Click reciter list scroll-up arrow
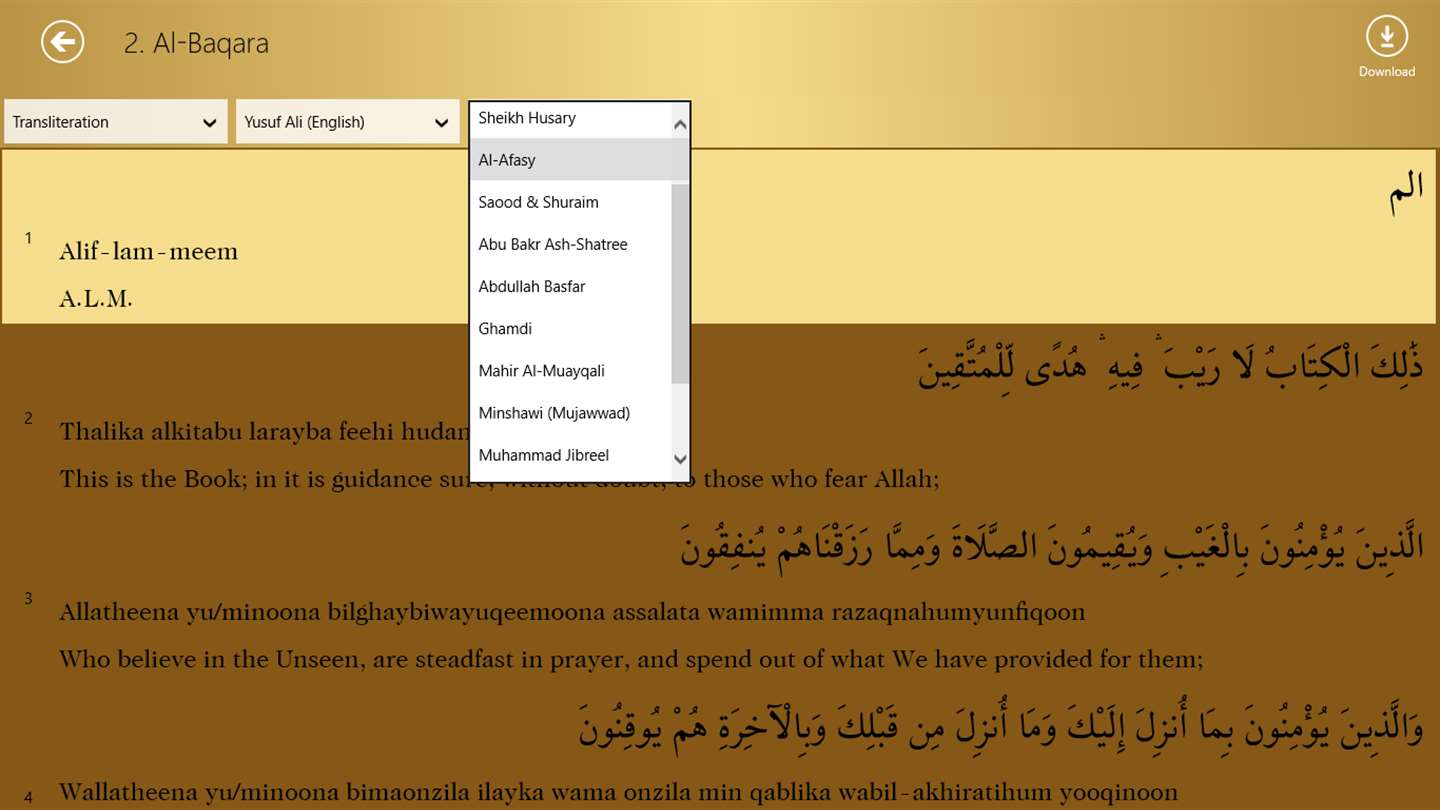1440x810 pixels. click(x=680, y=125)
